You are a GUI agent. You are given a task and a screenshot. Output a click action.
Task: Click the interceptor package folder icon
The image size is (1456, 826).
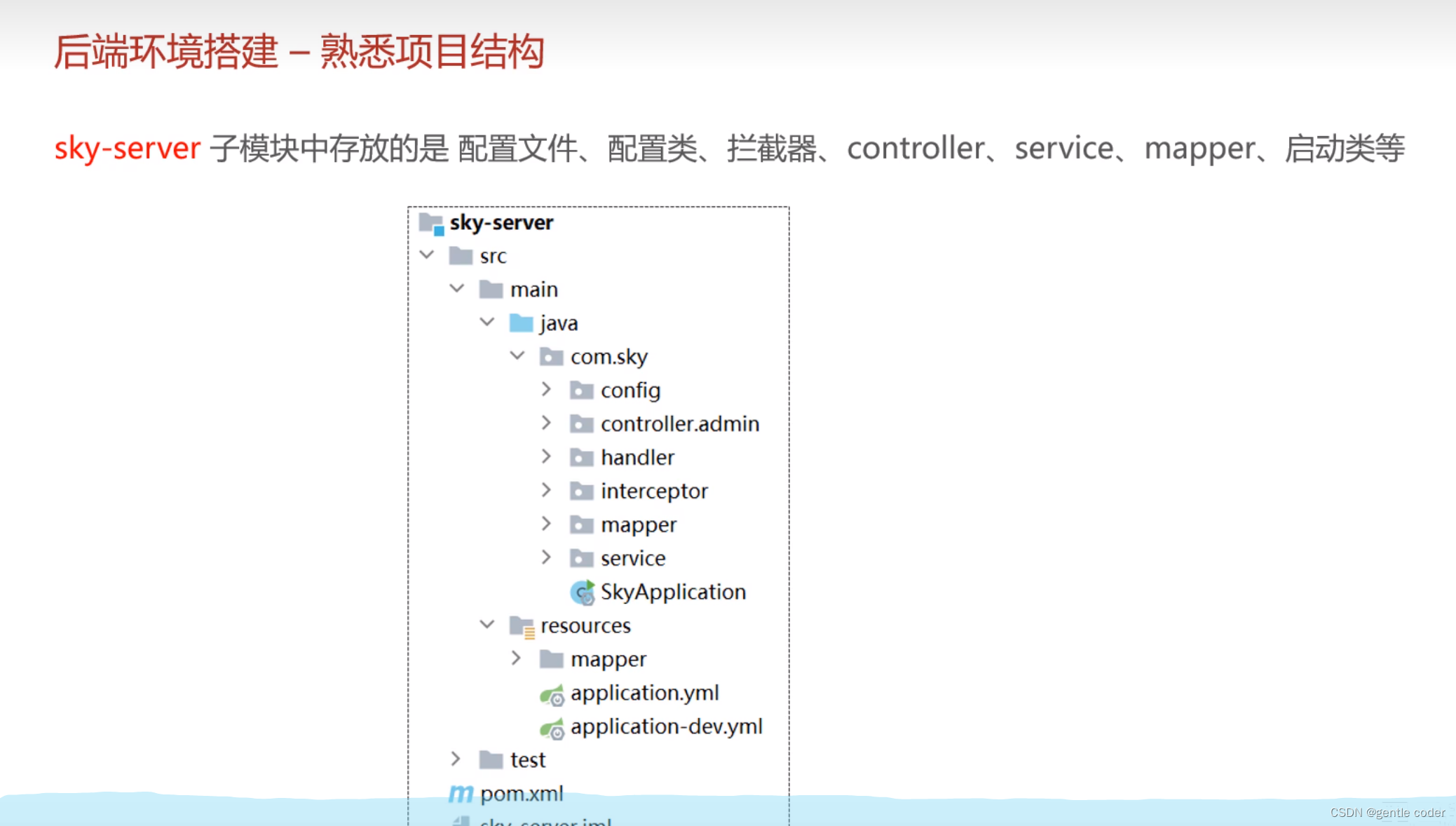[x=581, y=492]
